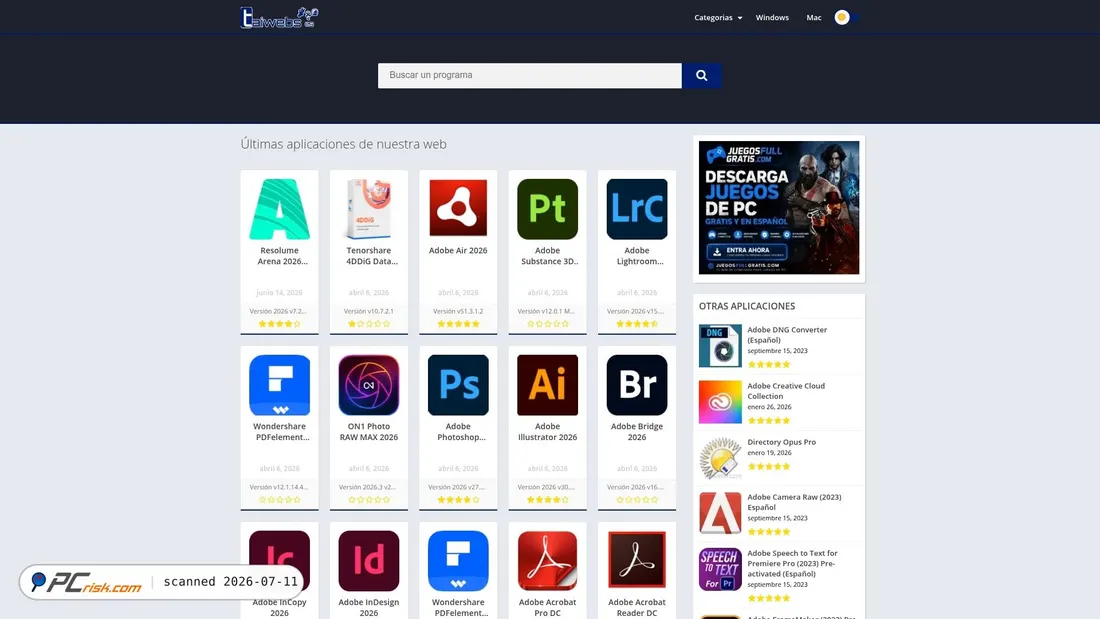This screenshot has width=1100, height=619.
Task: Toggle the dark mode switch
Action: tap(847, 18)
